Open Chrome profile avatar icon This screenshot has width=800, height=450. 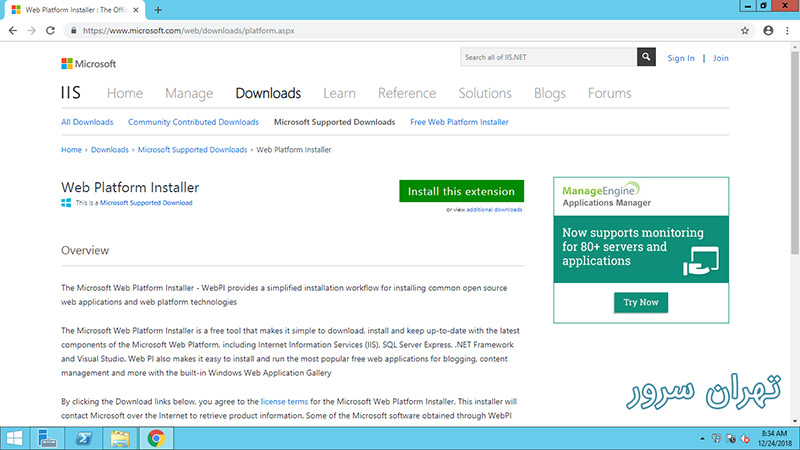click(767, 30)
